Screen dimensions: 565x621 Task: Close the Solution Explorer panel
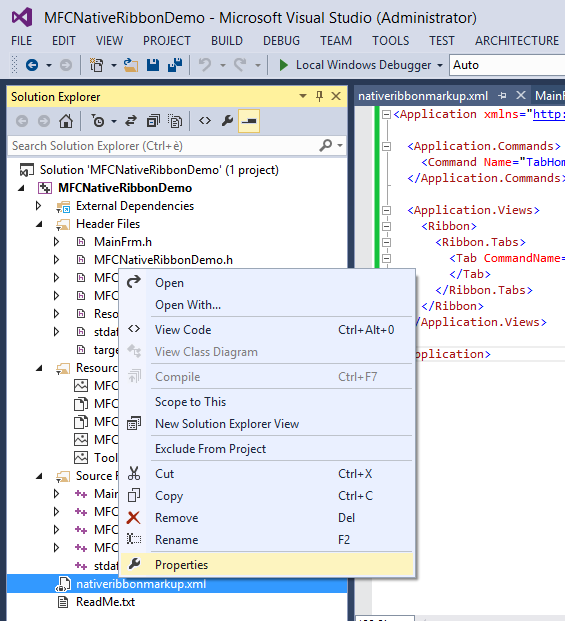(336, 96)
